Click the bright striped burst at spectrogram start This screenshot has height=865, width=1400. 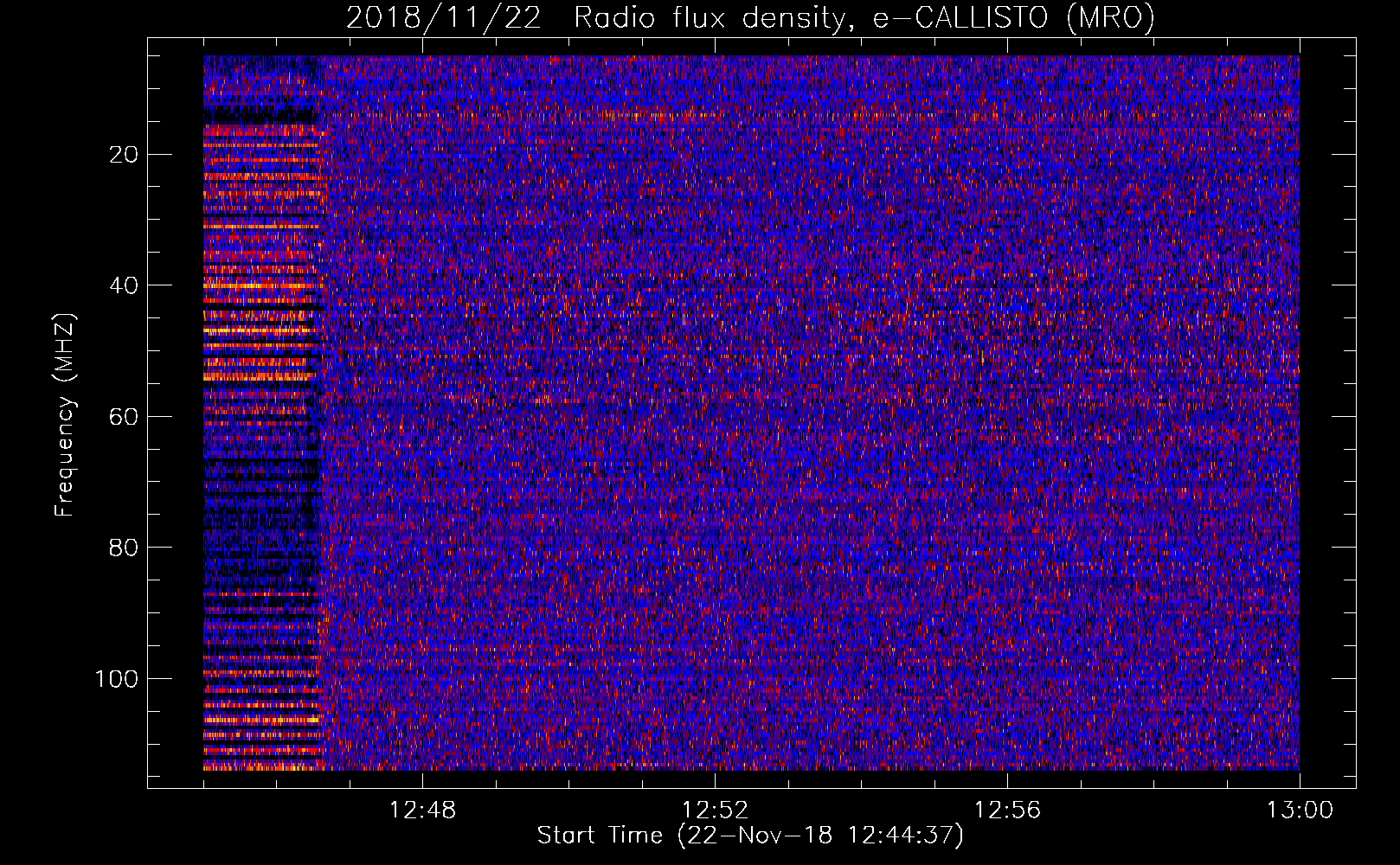[x=263, y=413]
